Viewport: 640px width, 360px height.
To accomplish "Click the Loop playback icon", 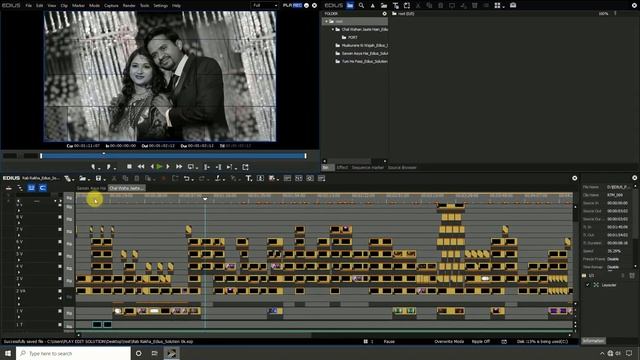I will [191, 167].
